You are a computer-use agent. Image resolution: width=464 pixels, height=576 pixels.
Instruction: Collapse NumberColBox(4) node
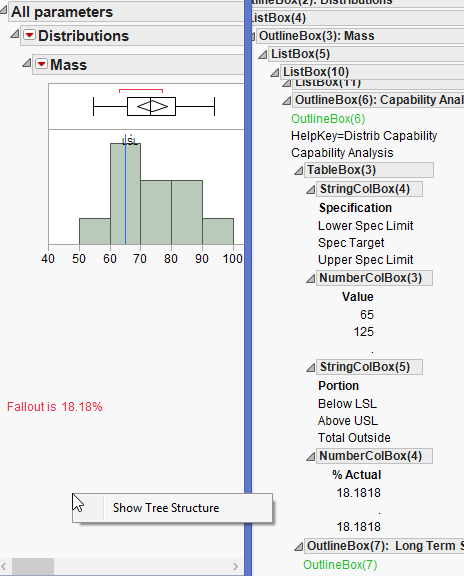[x=311, y=457]
